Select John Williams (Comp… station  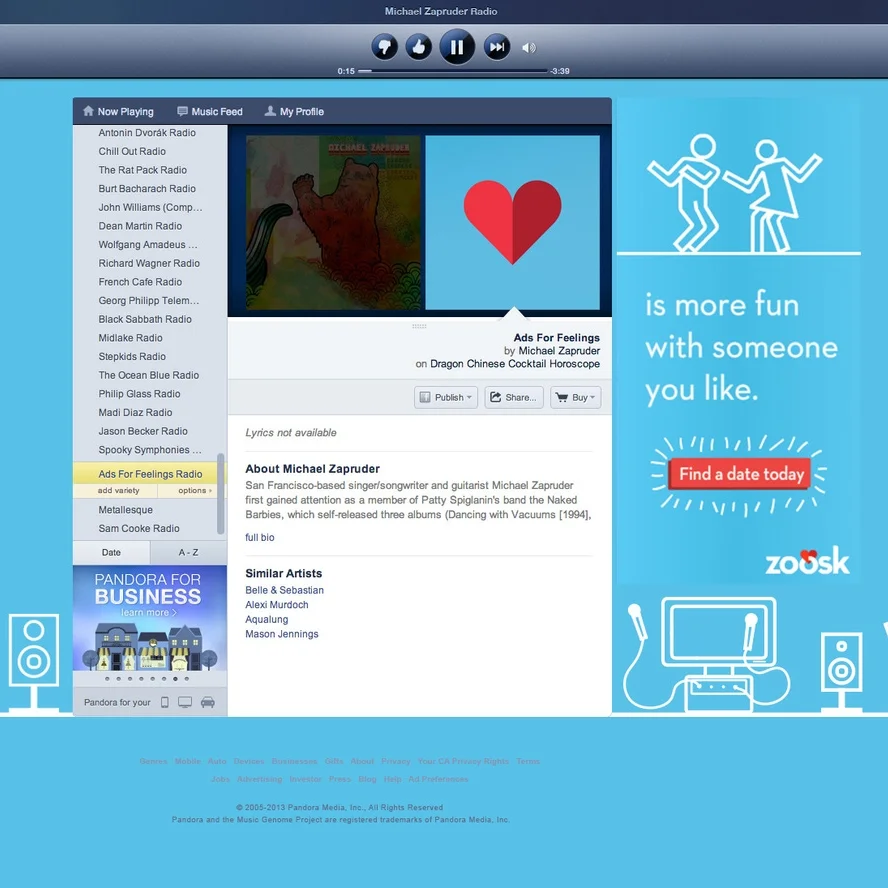pyautogui.click(x=150, y=207)
